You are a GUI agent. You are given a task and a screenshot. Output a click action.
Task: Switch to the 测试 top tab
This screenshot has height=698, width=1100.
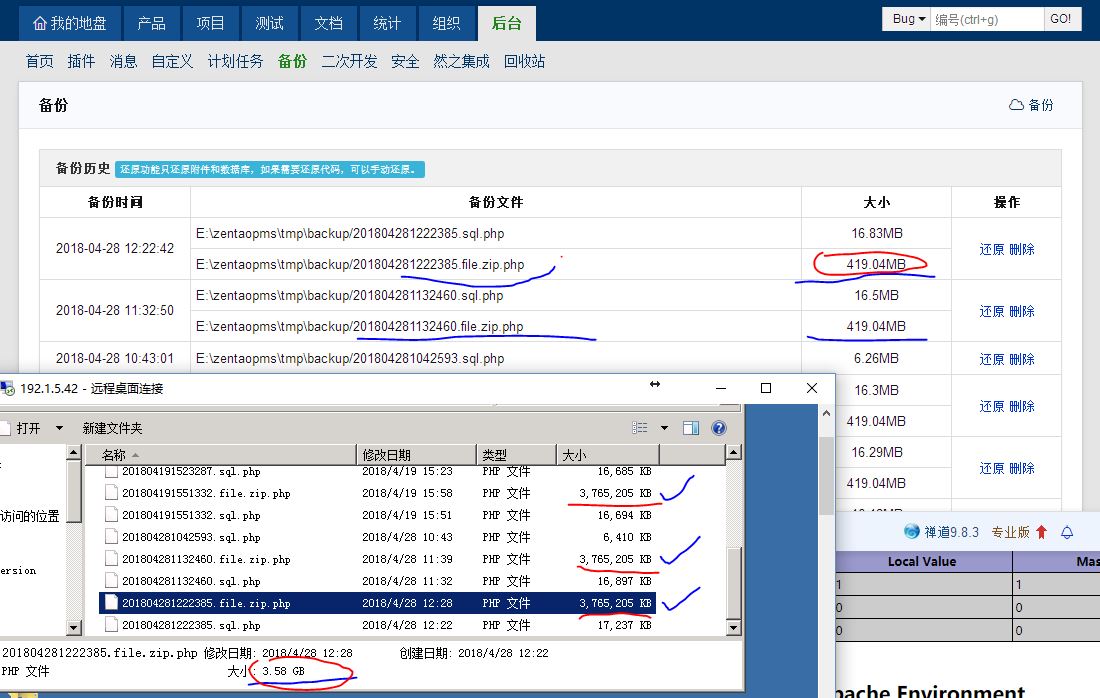coord(269,23)
